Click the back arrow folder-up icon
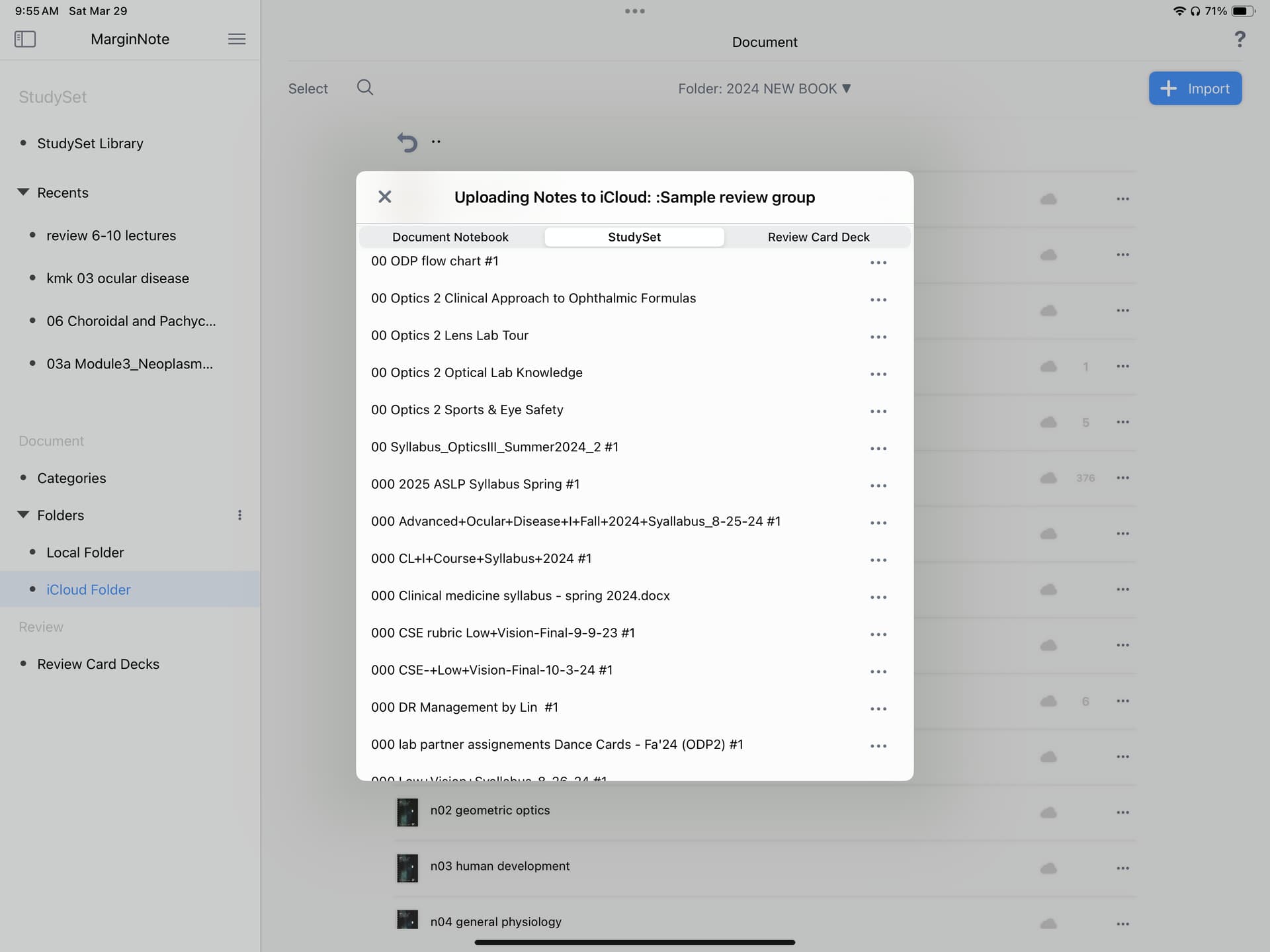 point(407,142)
